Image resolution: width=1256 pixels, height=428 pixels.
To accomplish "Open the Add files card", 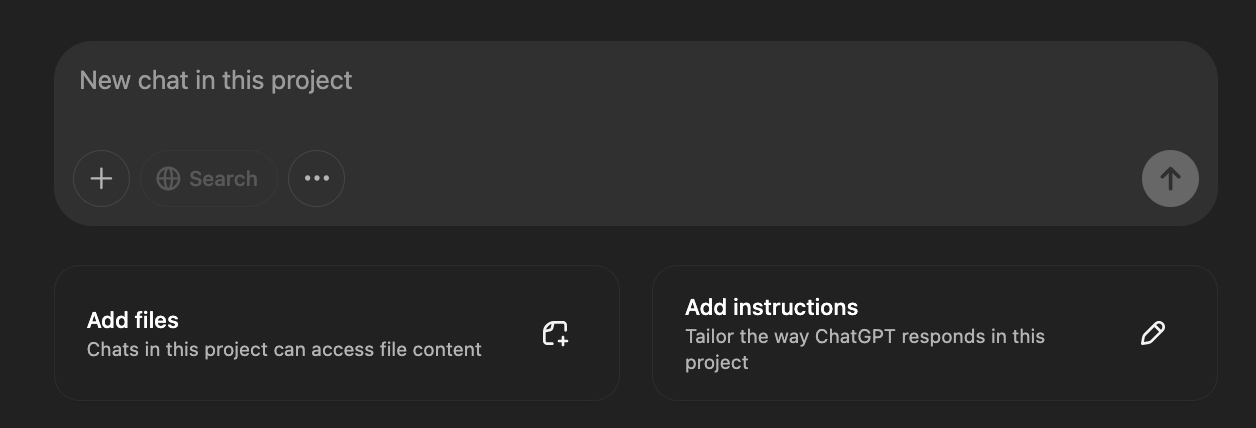I will pos(336,333).
